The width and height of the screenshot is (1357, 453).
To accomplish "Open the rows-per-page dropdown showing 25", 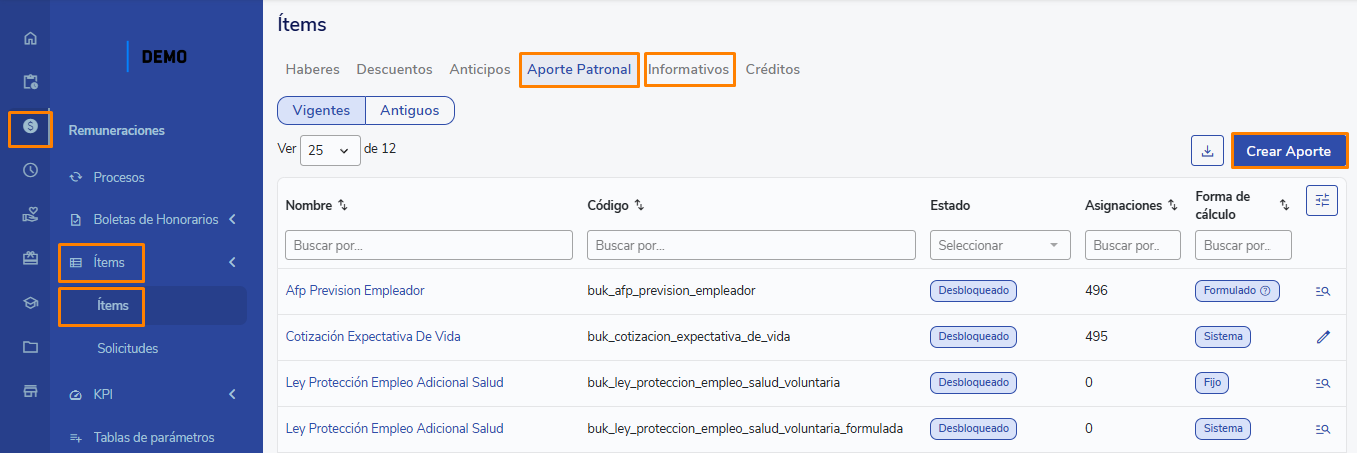I will 330,150.
